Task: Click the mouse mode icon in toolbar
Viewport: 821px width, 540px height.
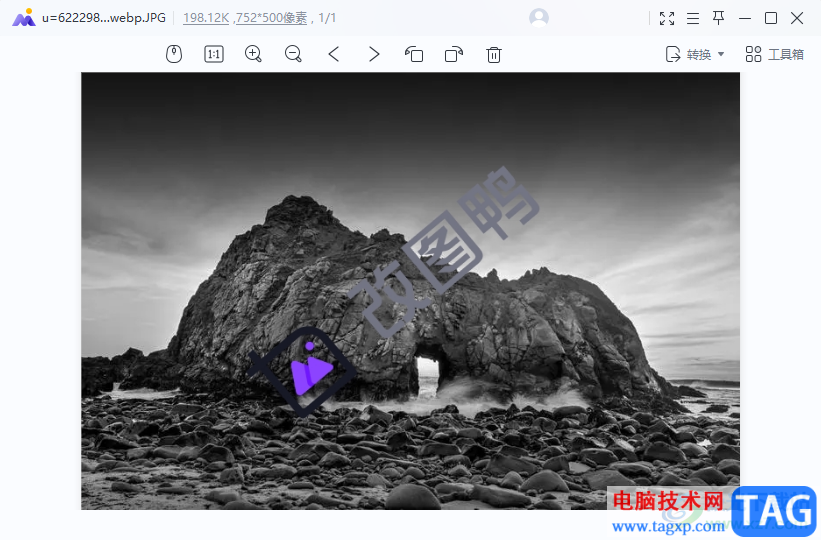Action: [x=174, y=54]
